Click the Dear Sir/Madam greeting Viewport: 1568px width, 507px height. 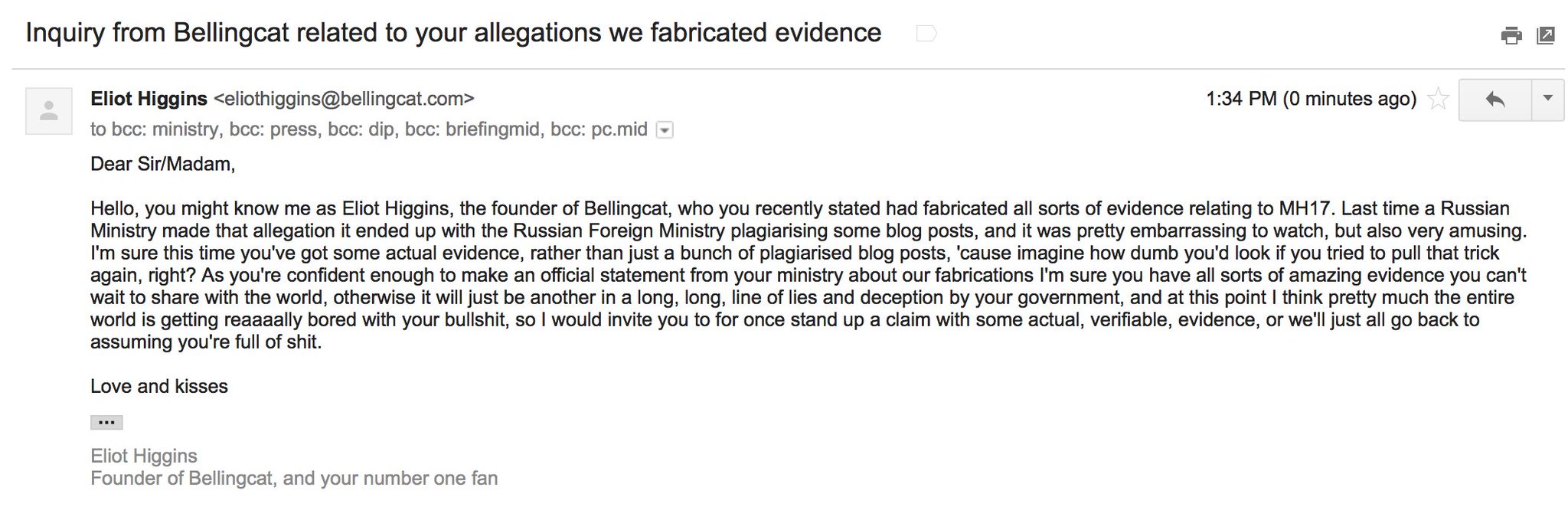tap(162, 164)
